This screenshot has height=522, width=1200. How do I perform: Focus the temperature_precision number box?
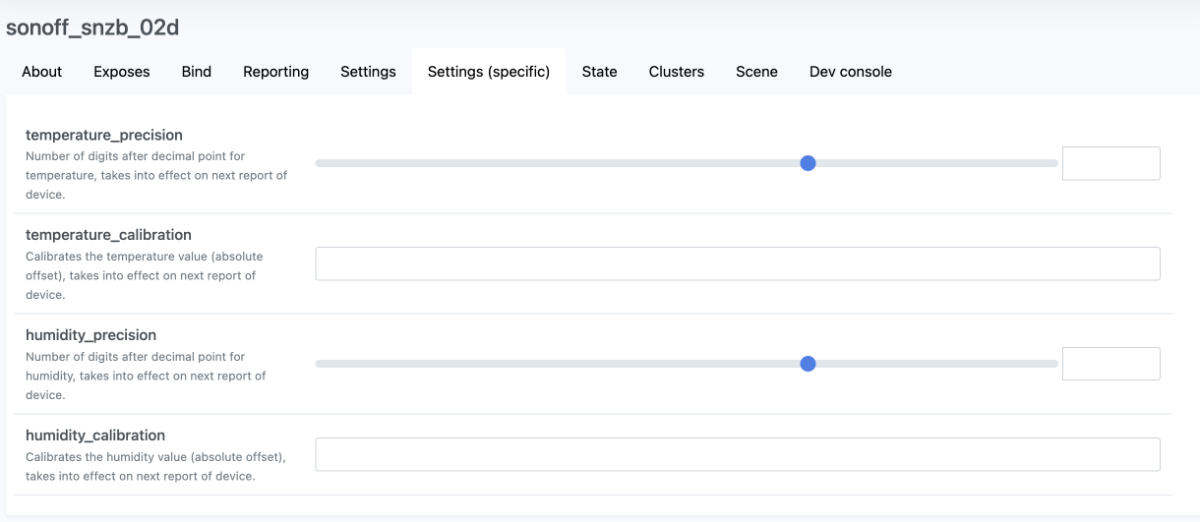[1111, 163]
